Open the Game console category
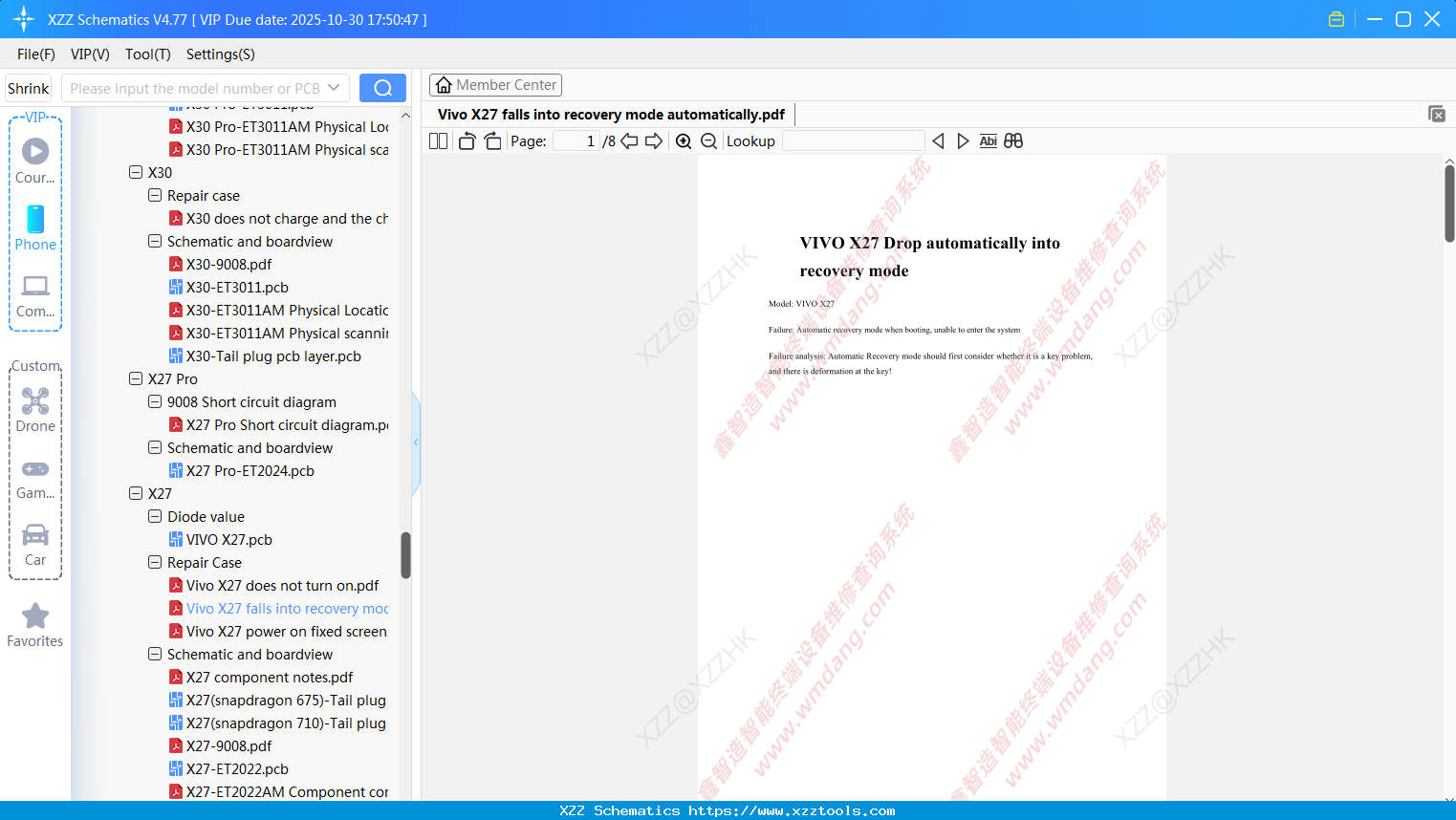This screenshot has width=1456, height=820. [x=35, y=478]
